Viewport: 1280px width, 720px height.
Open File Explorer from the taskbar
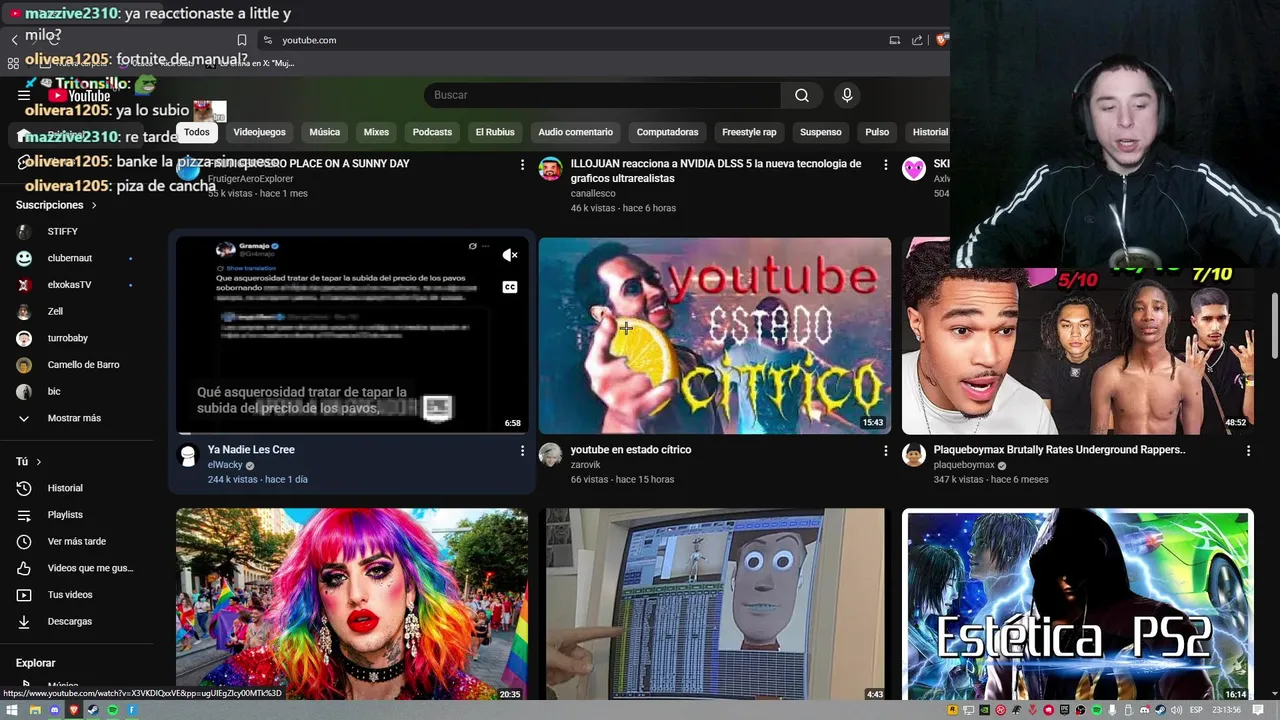35,710
